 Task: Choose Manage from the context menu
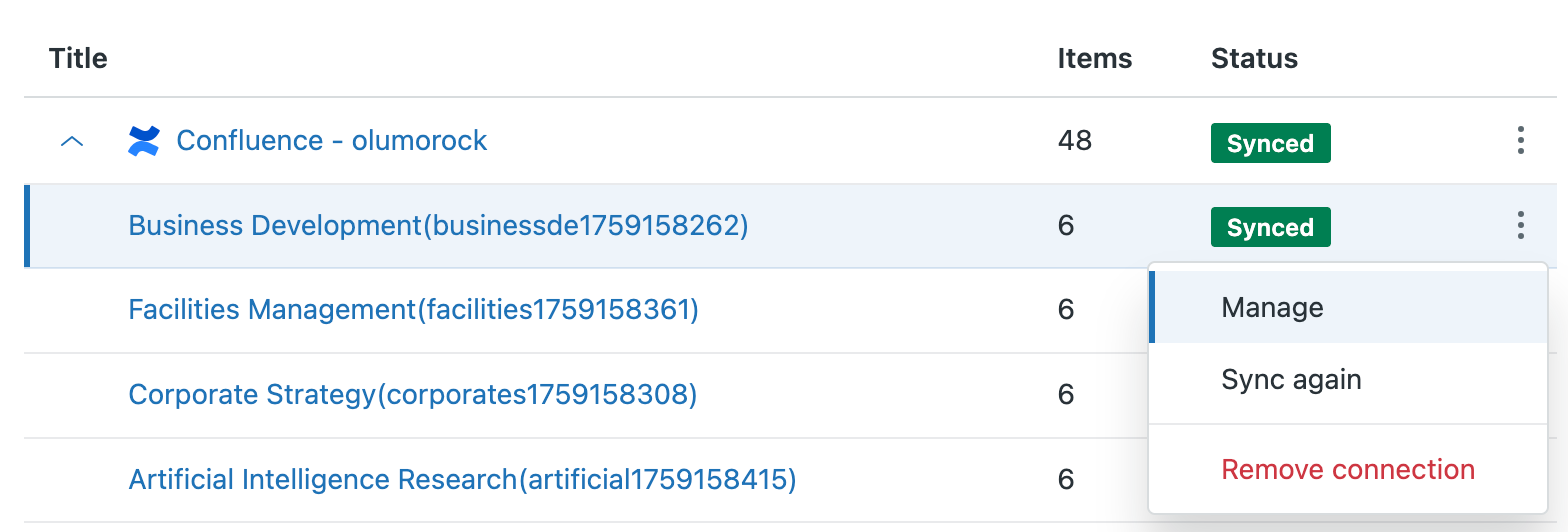(x=1272, y=308)
